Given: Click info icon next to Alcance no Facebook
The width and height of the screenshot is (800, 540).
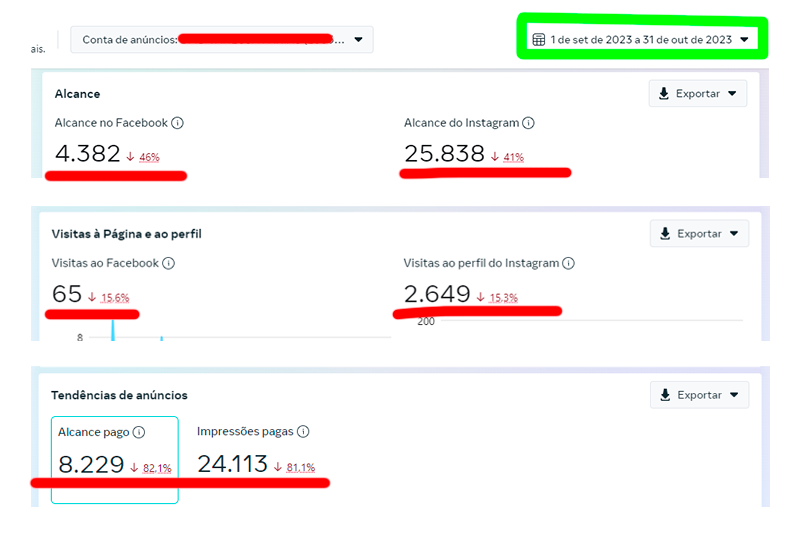Looking at the screenshot, I should (177, 123).
